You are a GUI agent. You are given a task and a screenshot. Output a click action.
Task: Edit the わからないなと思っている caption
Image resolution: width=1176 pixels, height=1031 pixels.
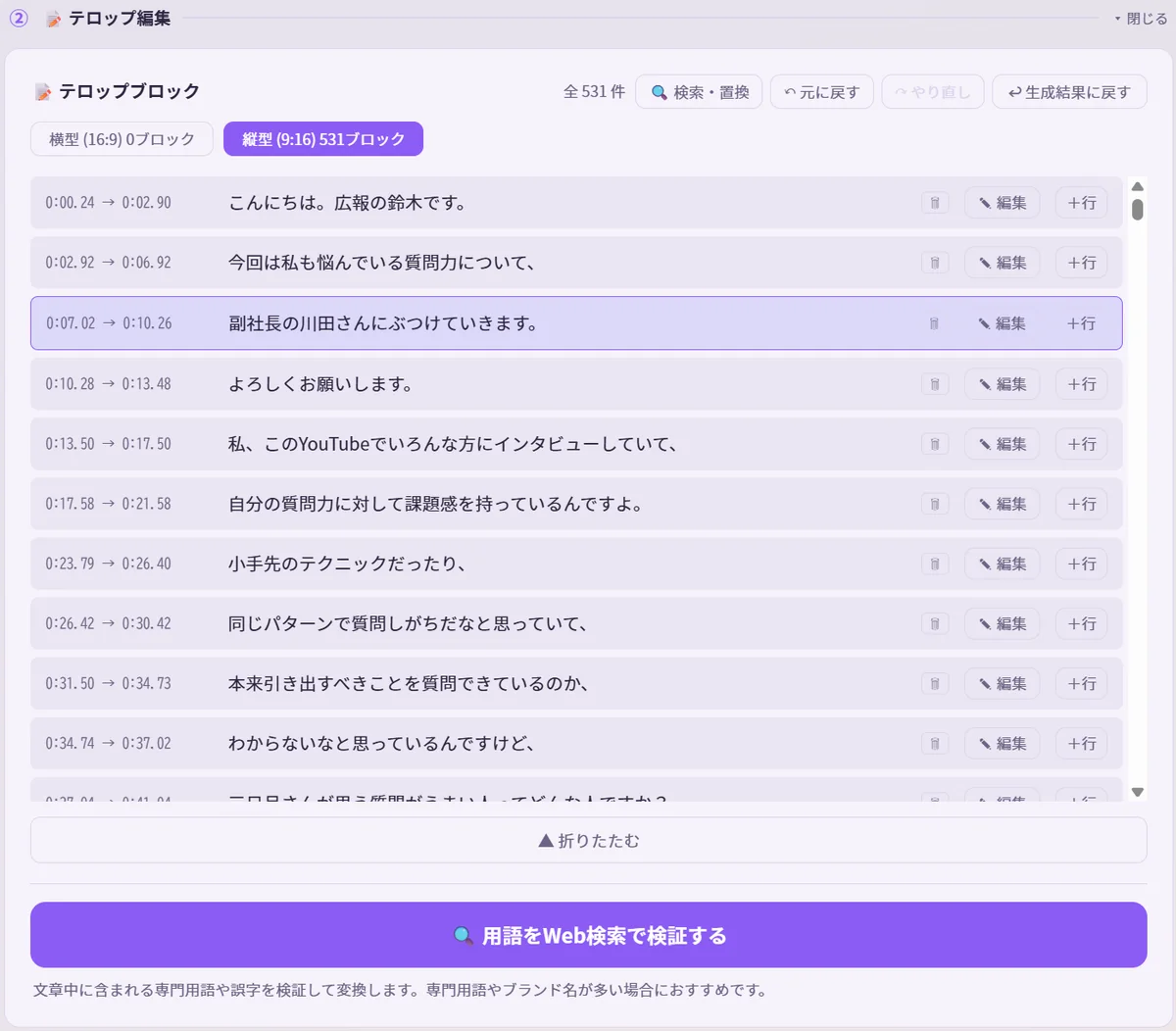1002,743
